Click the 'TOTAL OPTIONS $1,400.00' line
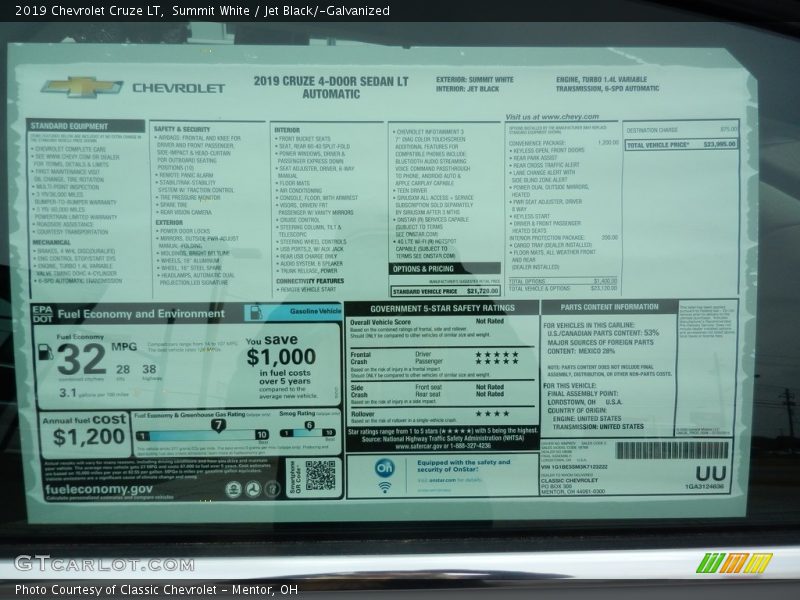The image size is (800, 600). pos(563,281)
